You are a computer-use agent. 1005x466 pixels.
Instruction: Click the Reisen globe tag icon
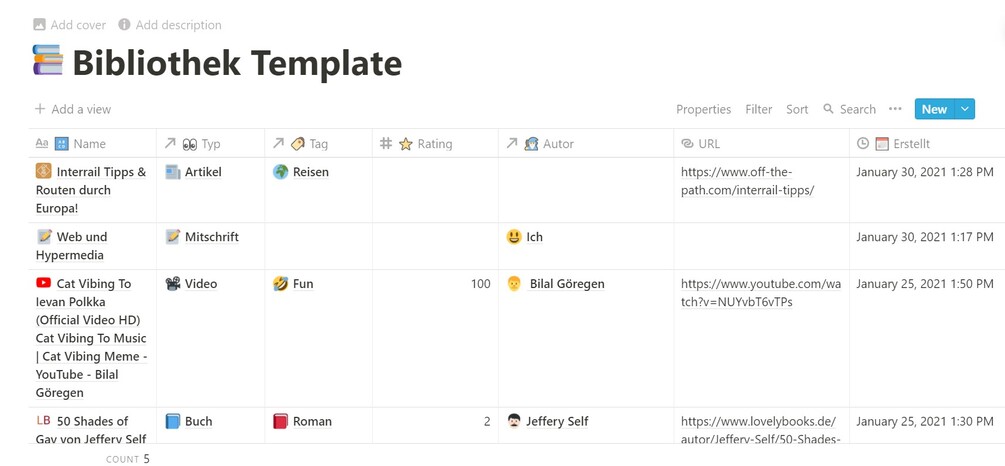coord(281,172)
